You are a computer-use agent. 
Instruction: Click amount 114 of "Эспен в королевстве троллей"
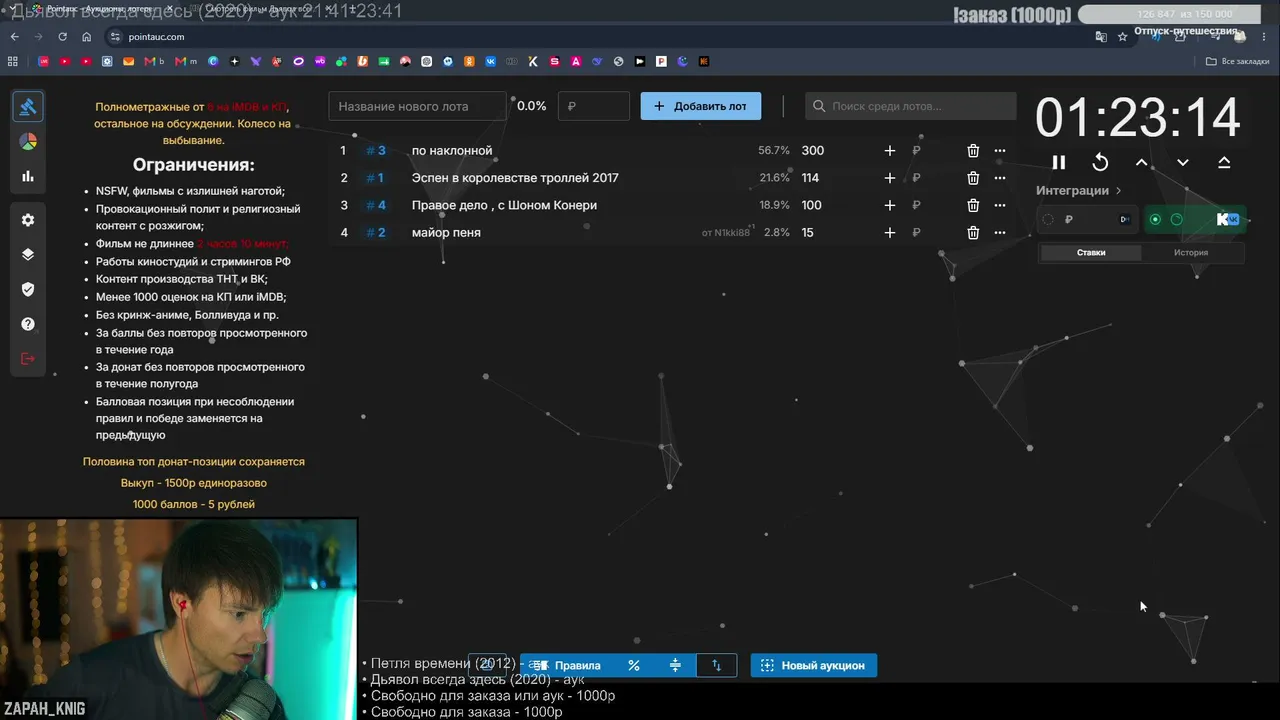(x=810, y=178)
